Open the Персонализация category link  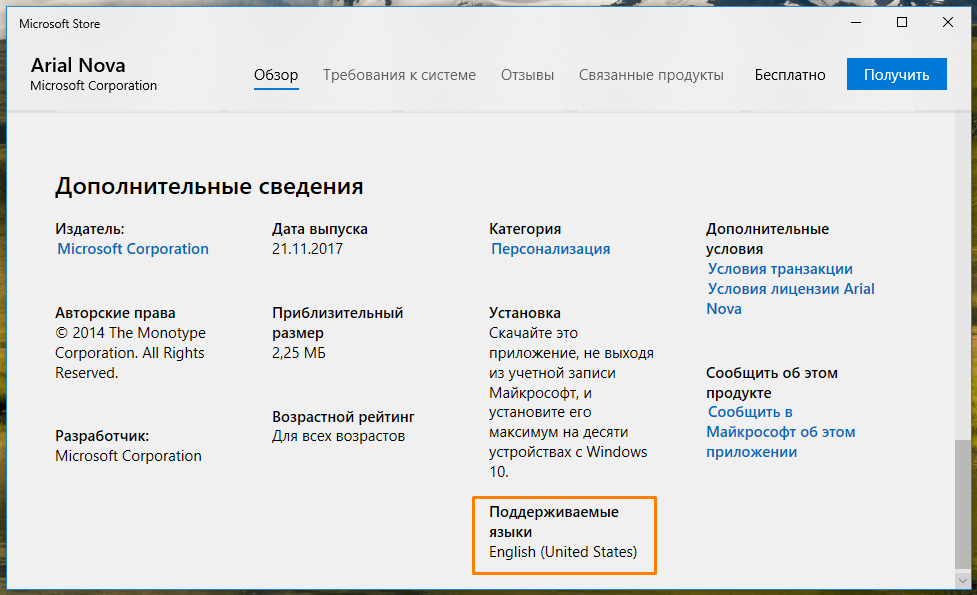tap(550, 249)
